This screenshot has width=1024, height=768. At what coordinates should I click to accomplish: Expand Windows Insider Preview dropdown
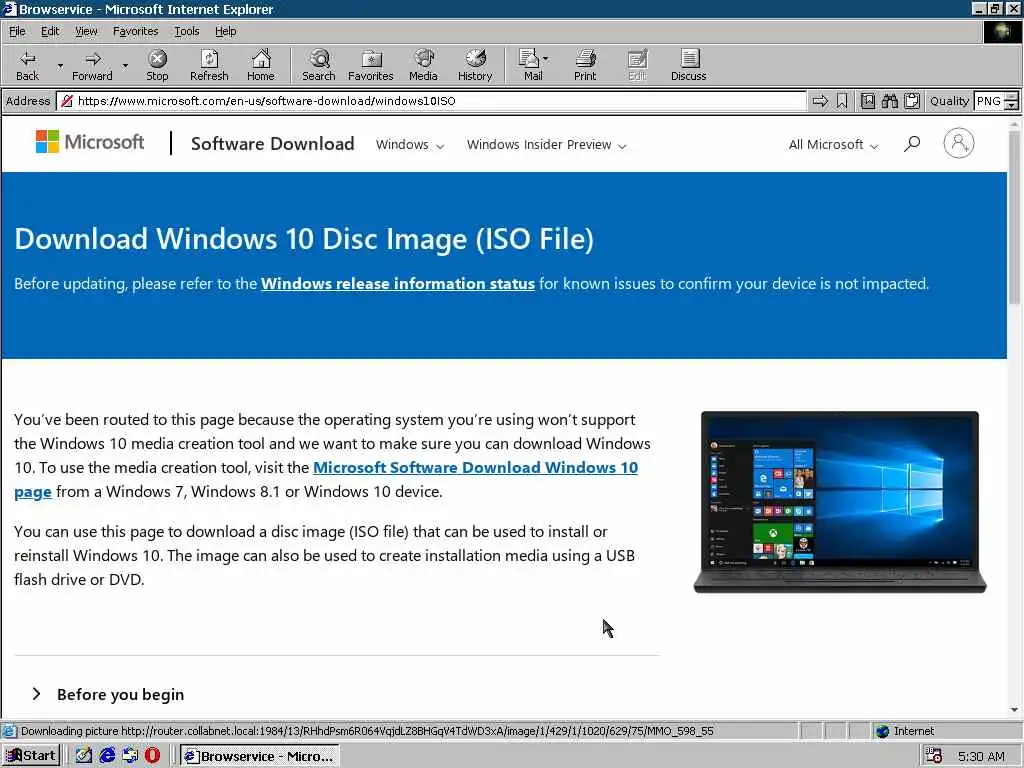click(x=546, y=144)
